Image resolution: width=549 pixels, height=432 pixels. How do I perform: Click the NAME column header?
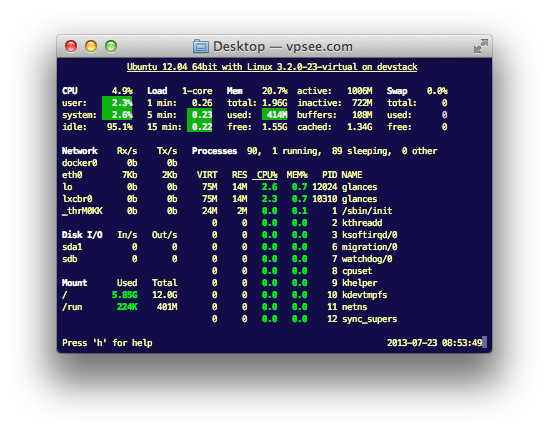click(x=352, y=175)
